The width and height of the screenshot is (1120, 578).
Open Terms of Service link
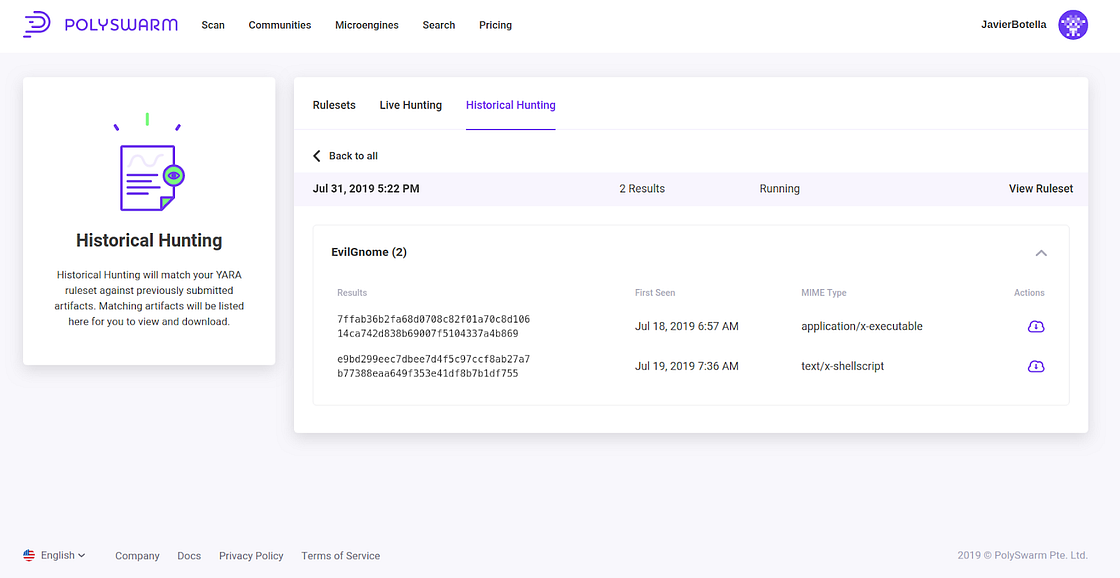(341, 556)
